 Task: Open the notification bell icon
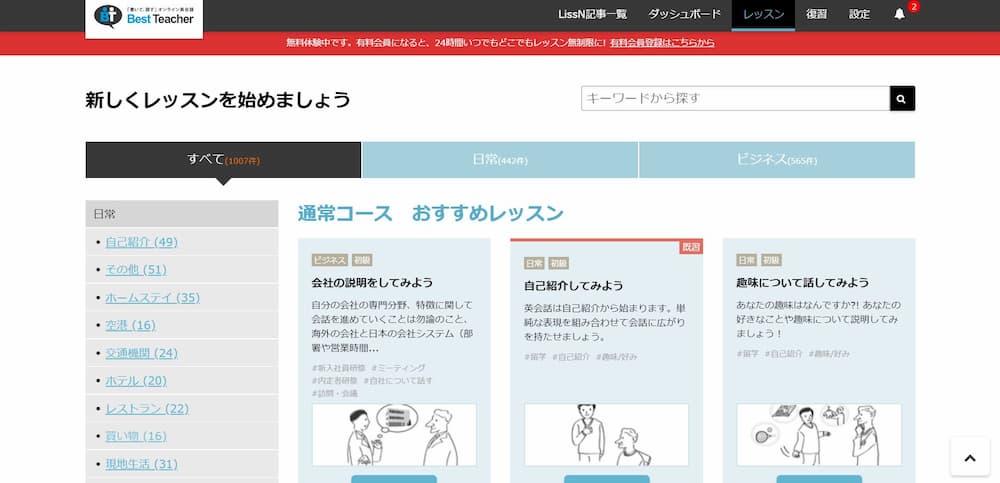[899, 14]
